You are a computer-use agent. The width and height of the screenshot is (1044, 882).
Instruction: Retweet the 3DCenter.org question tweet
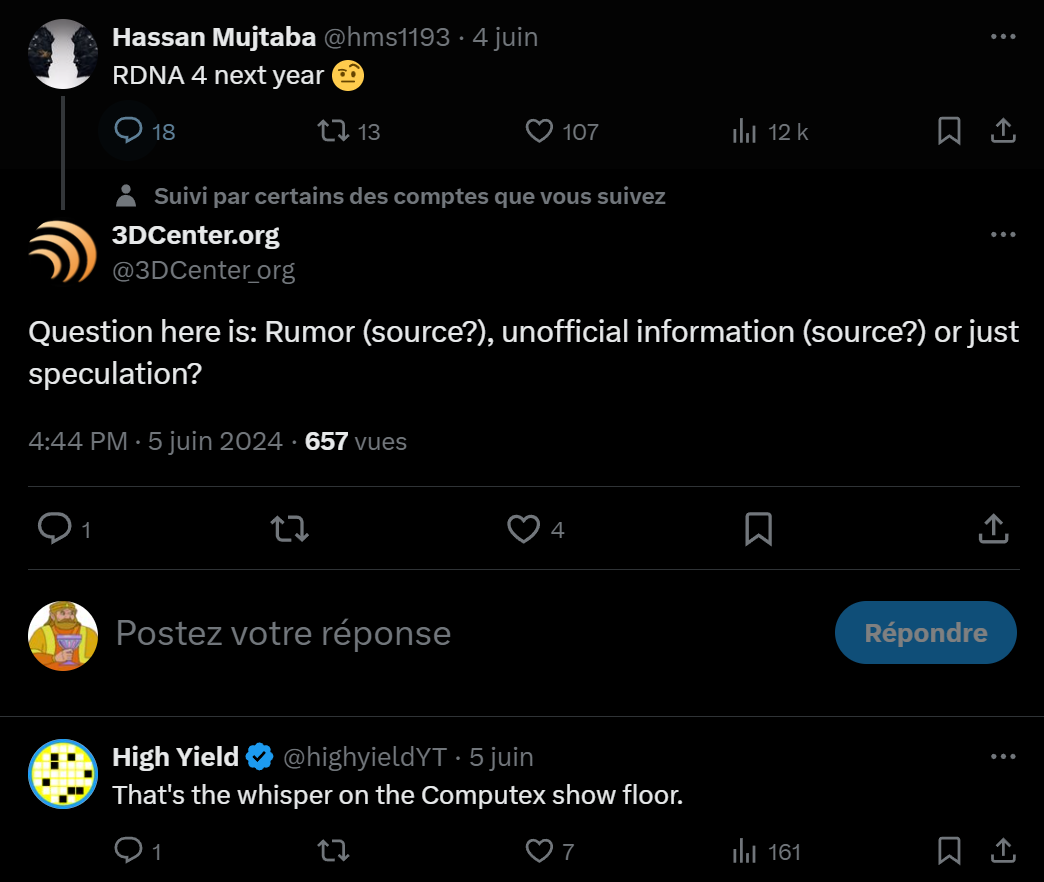click(x=290, y=528)
